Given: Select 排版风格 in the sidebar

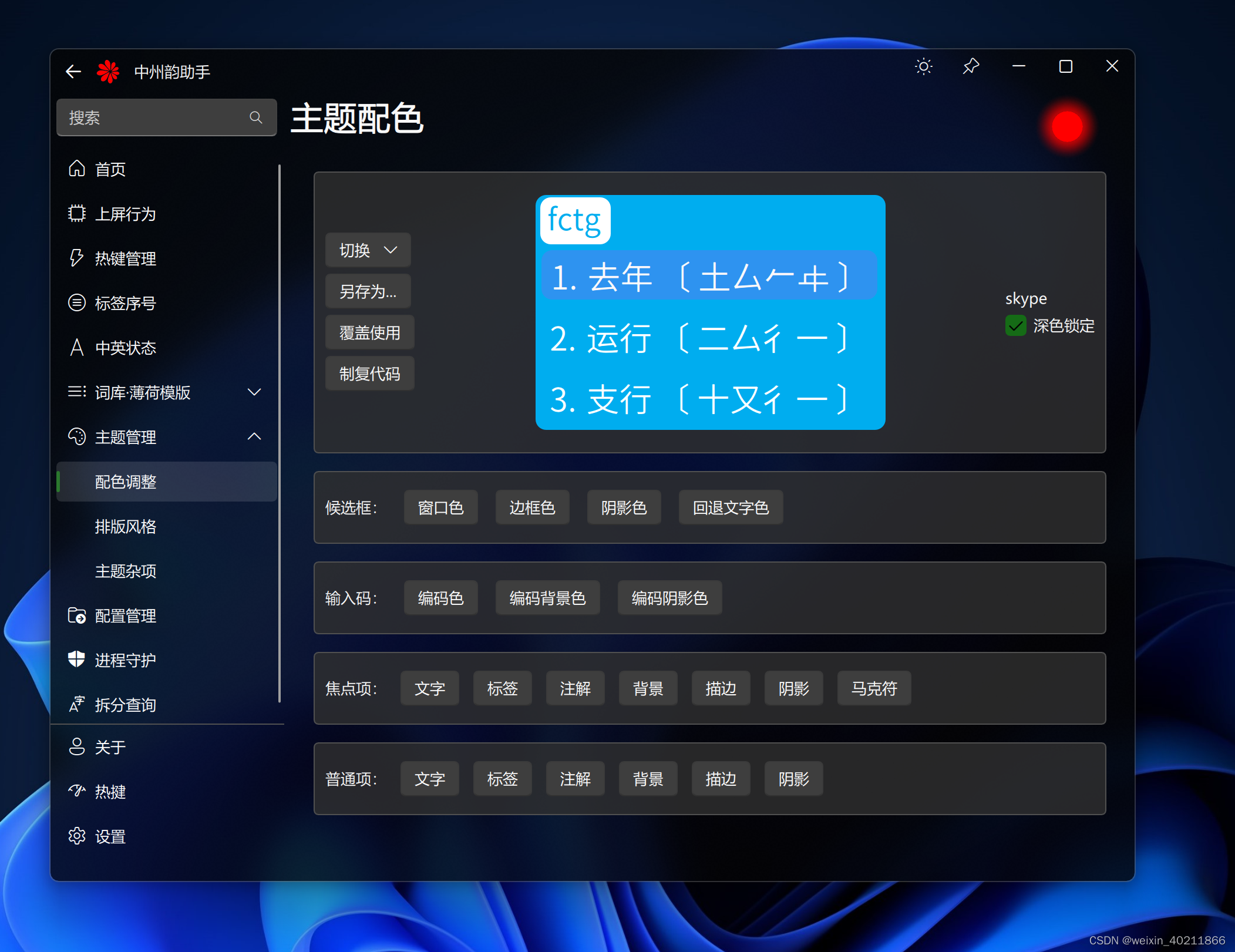Looking at the screenshot, I should pyautogui.click(x=126, y=526).
